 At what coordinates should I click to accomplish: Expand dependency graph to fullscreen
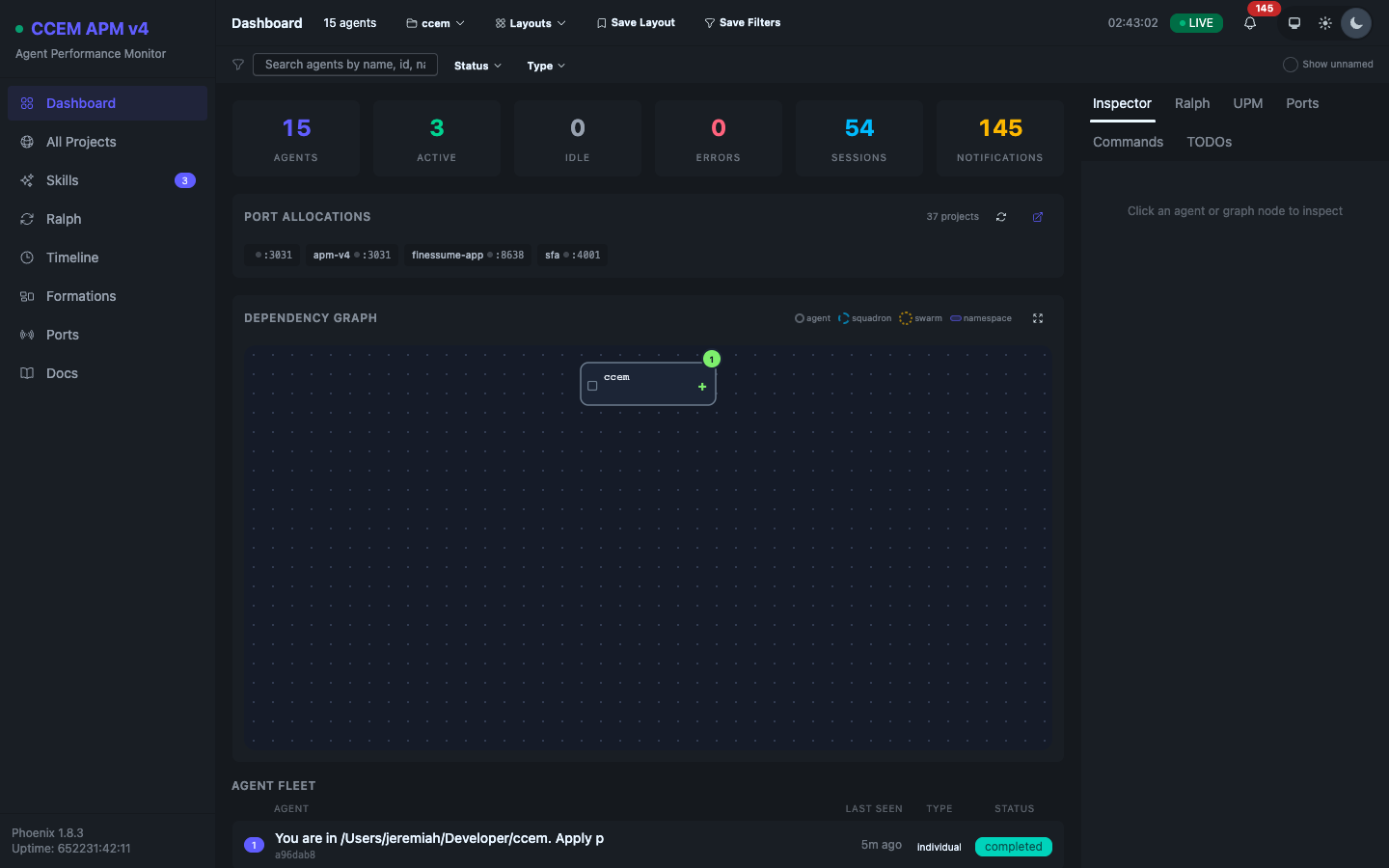pyautogui.click(x=1038, y=318)
